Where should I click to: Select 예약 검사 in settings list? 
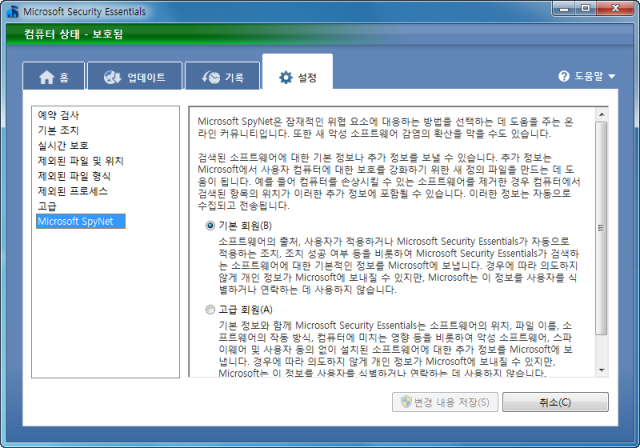(x=58, y=115)
